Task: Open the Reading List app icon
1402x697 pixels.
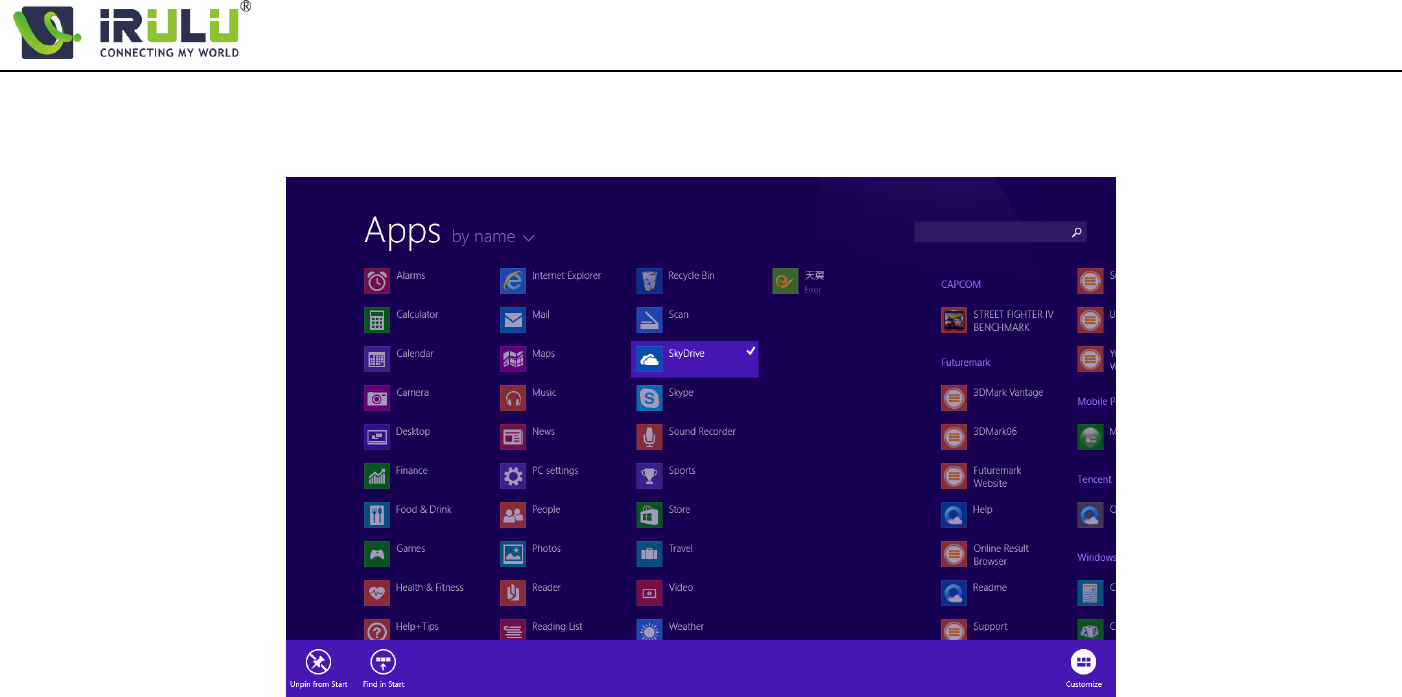Action: (513, 630)
